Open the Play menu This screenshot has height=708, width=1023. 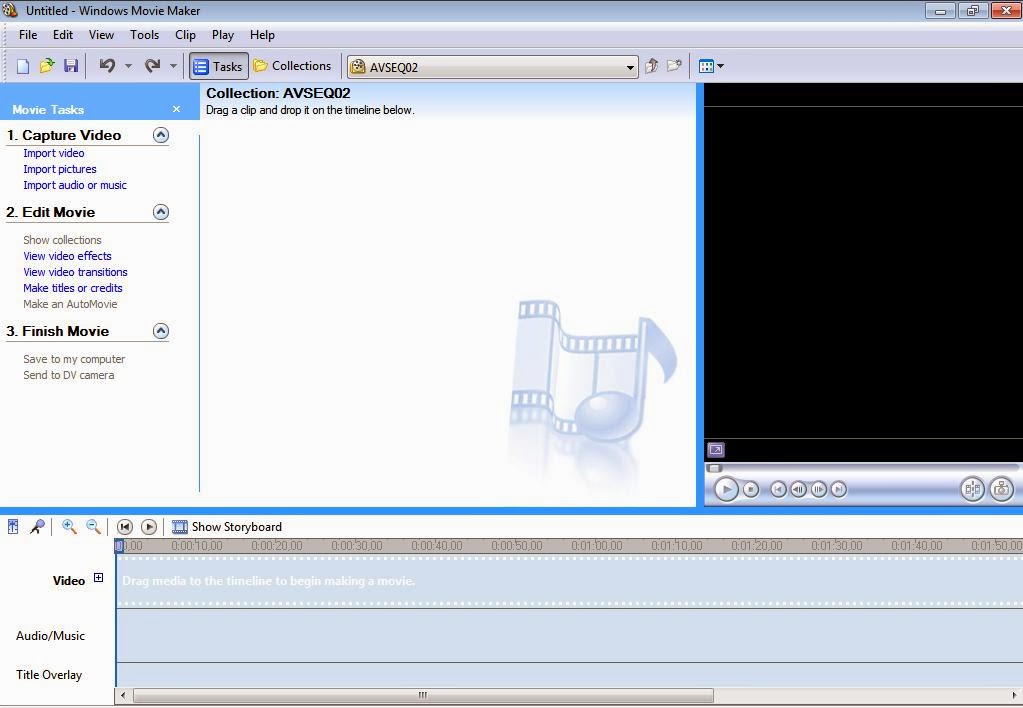click(x=222, y=35)
